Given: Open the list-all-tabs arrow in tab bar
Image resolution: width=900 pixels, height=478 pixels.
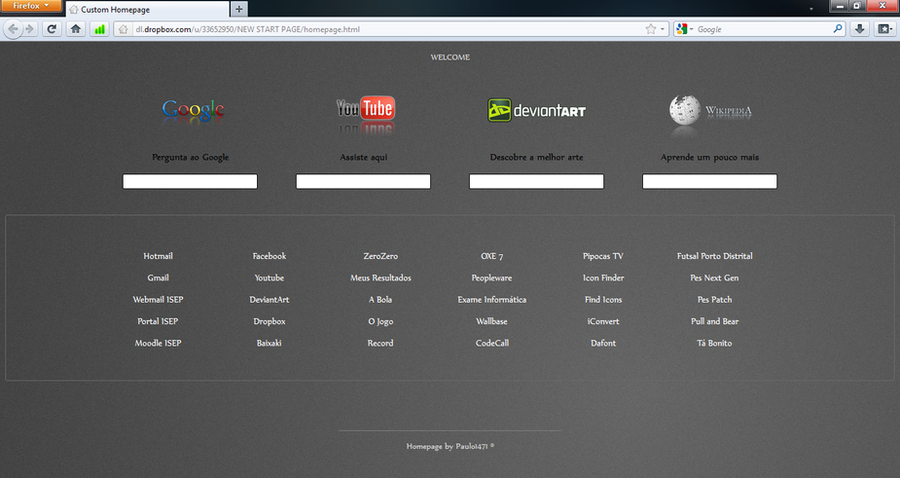Looking at the screenshot, I should [x=811, y=9].
